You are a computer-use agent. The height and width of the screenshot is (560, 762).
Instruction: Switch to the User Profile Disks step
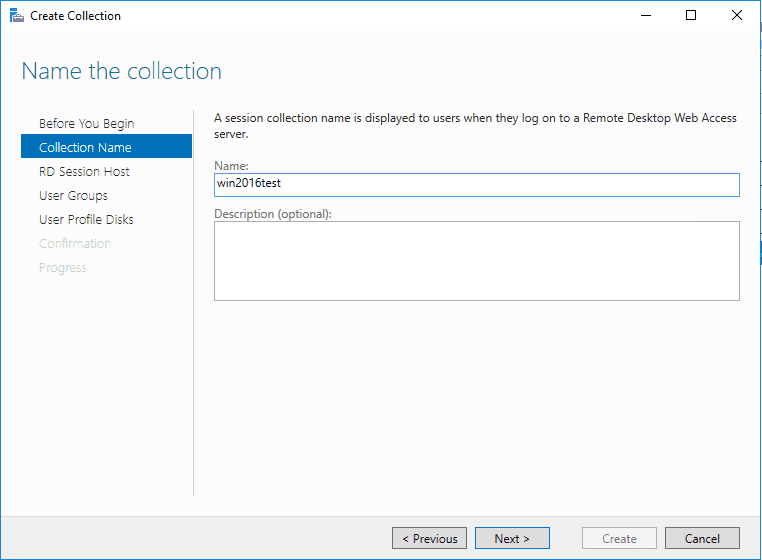(x=86, y=220)
